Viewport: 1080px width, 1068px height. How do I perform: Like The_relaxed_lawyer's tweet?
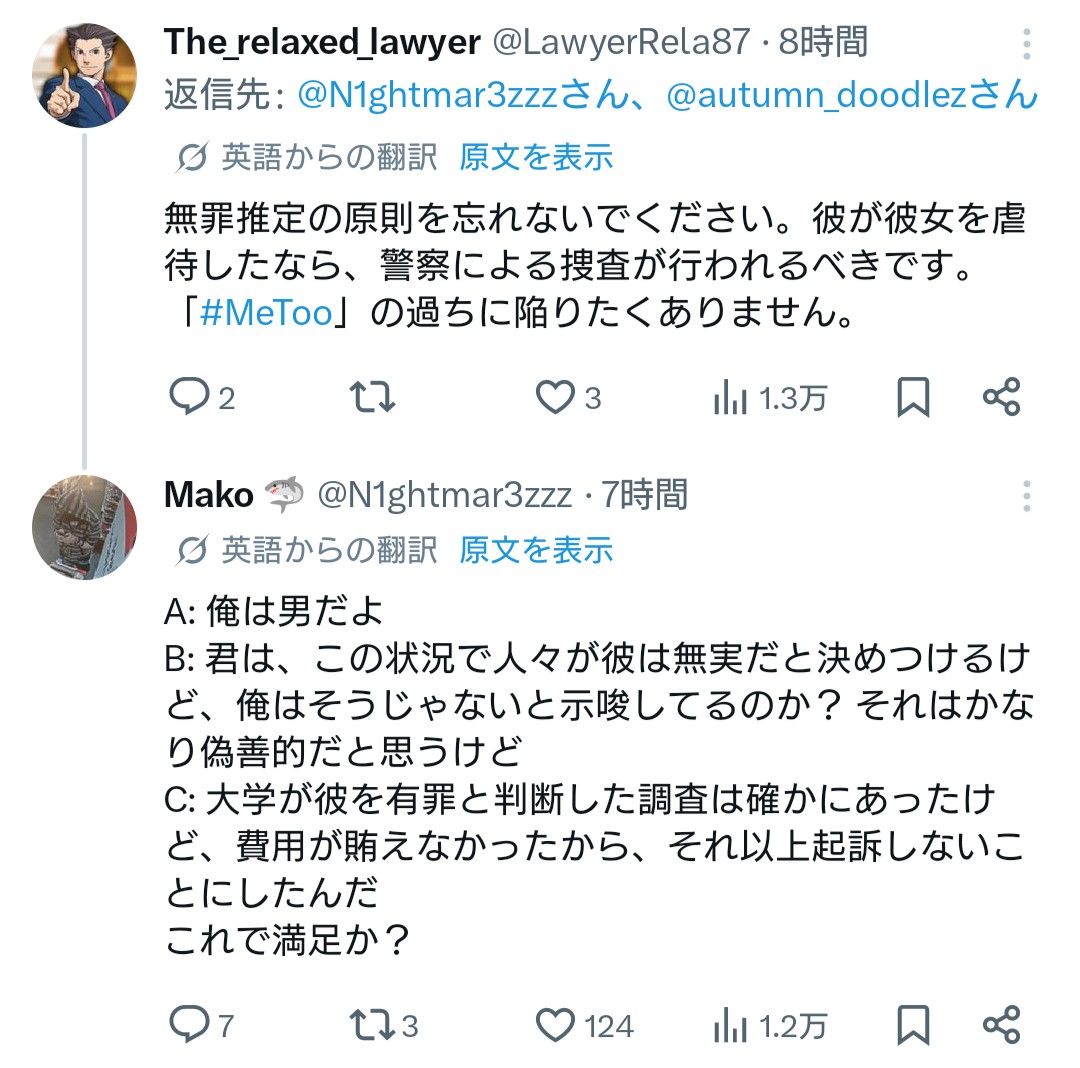[555, 398]
